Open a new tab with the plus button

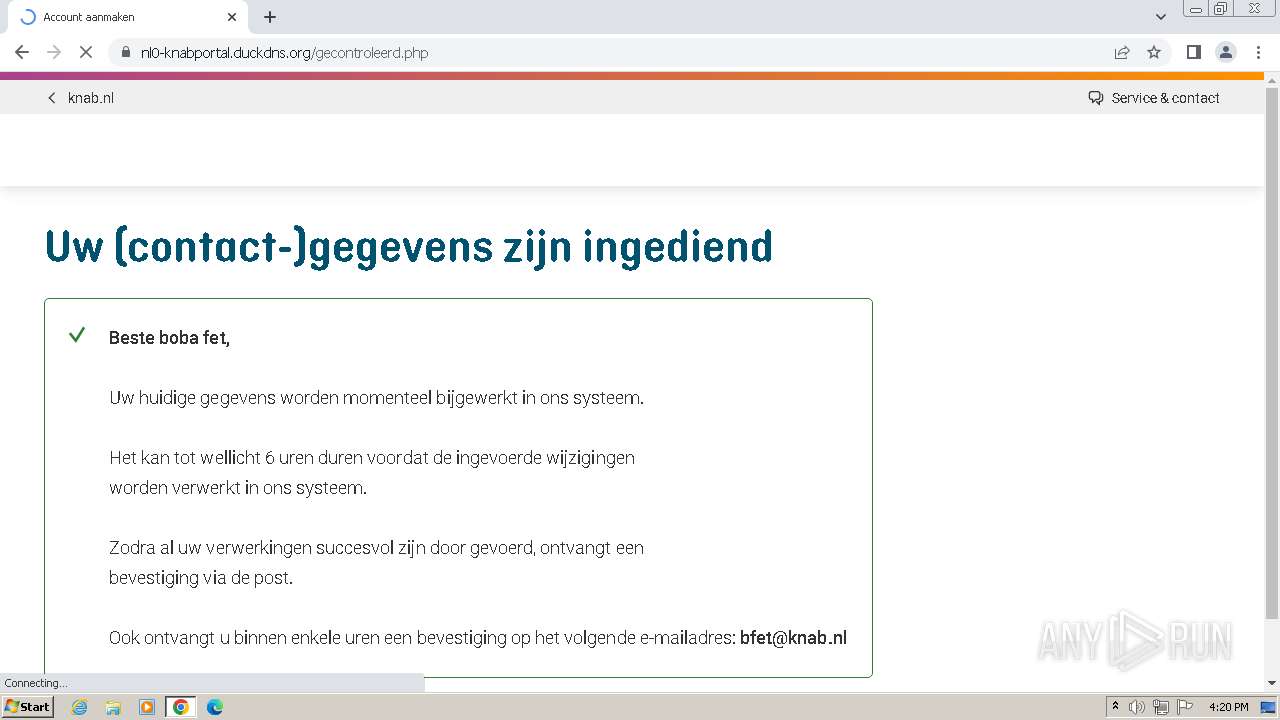click(270, 17)
